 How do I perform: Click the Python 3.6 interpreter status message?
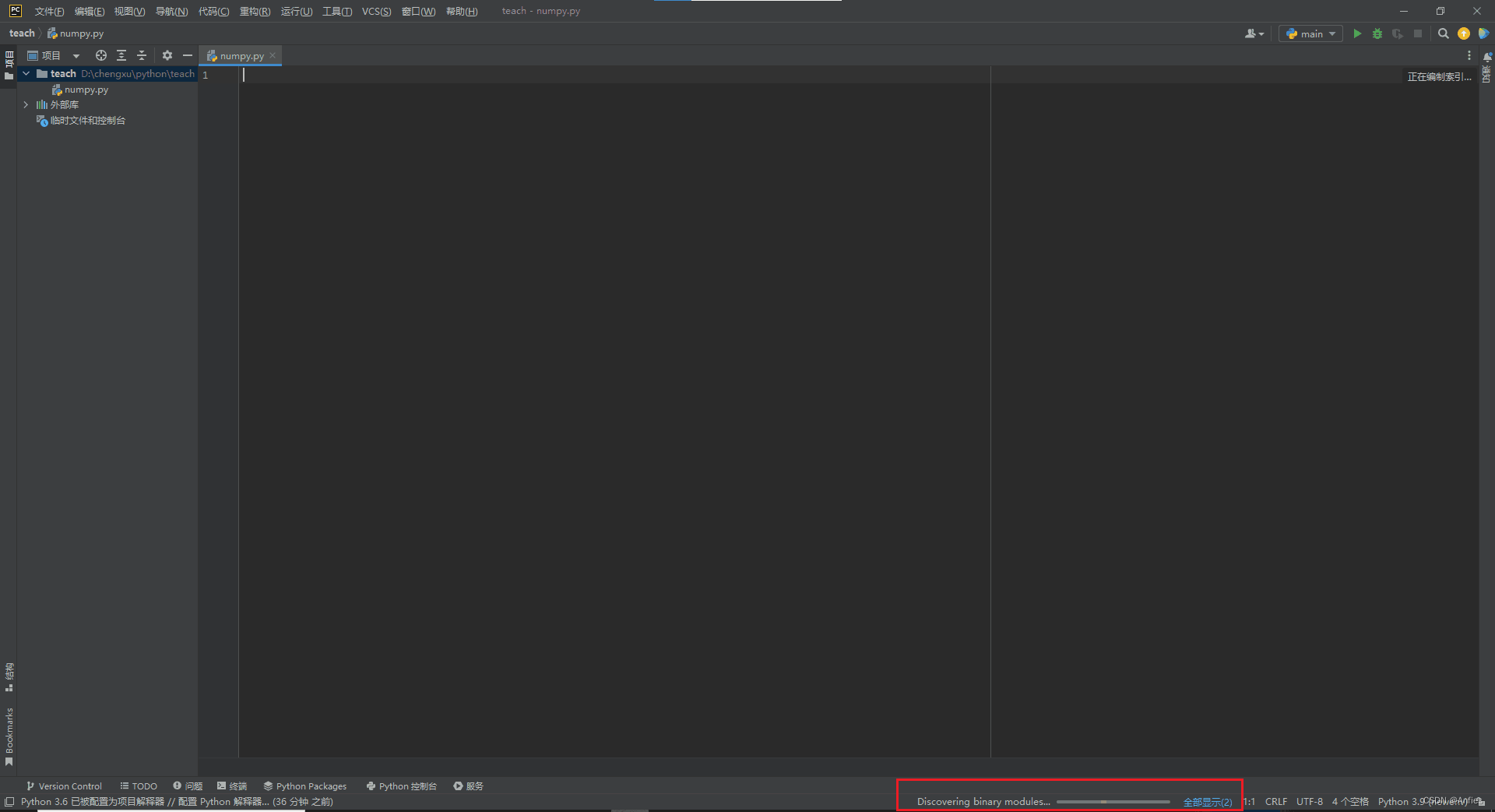(x=177, y=802)
